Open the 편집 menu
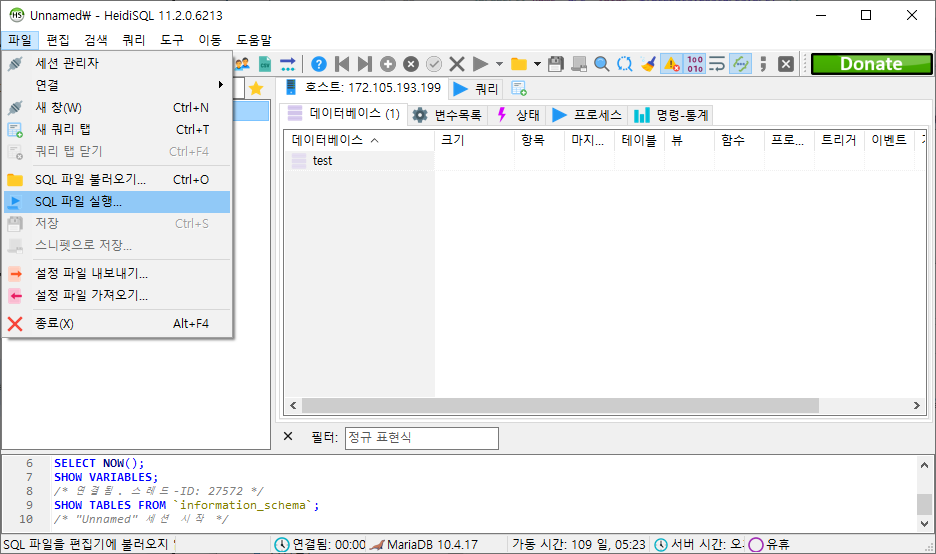This screenshot has height=554, width=936. tap(58, 40)
